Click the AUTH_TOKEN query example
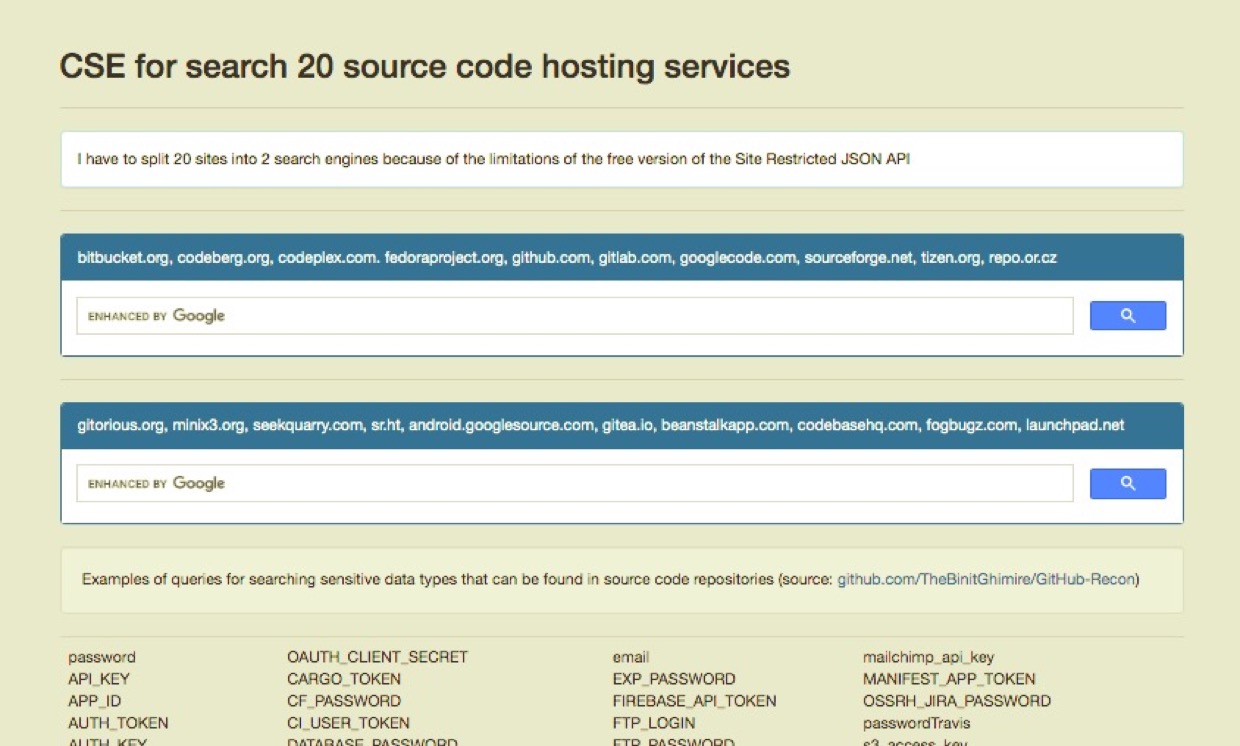This screenshot has height=746, width=1240. 118,723
